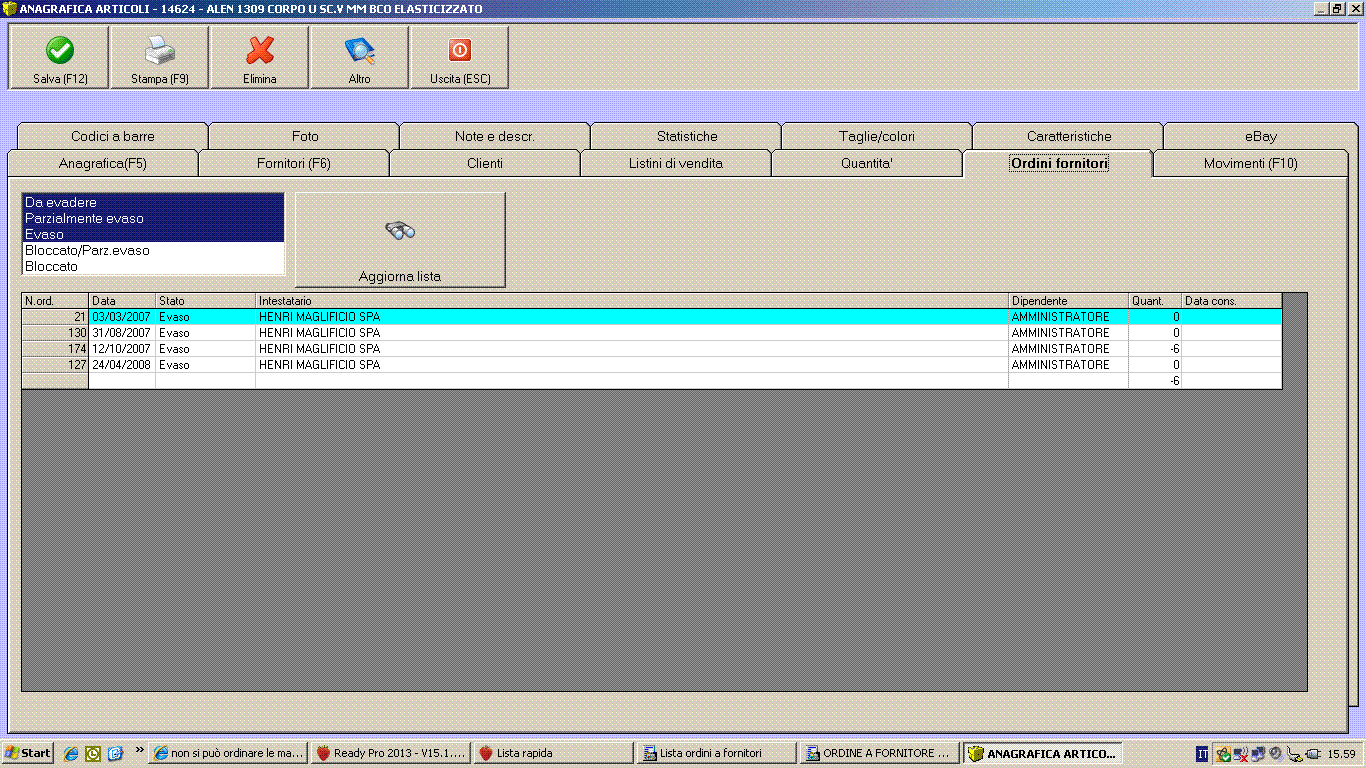Click the Stato column header
The width and height of the screenshot is (1366, 768).
tap(205, 301)
